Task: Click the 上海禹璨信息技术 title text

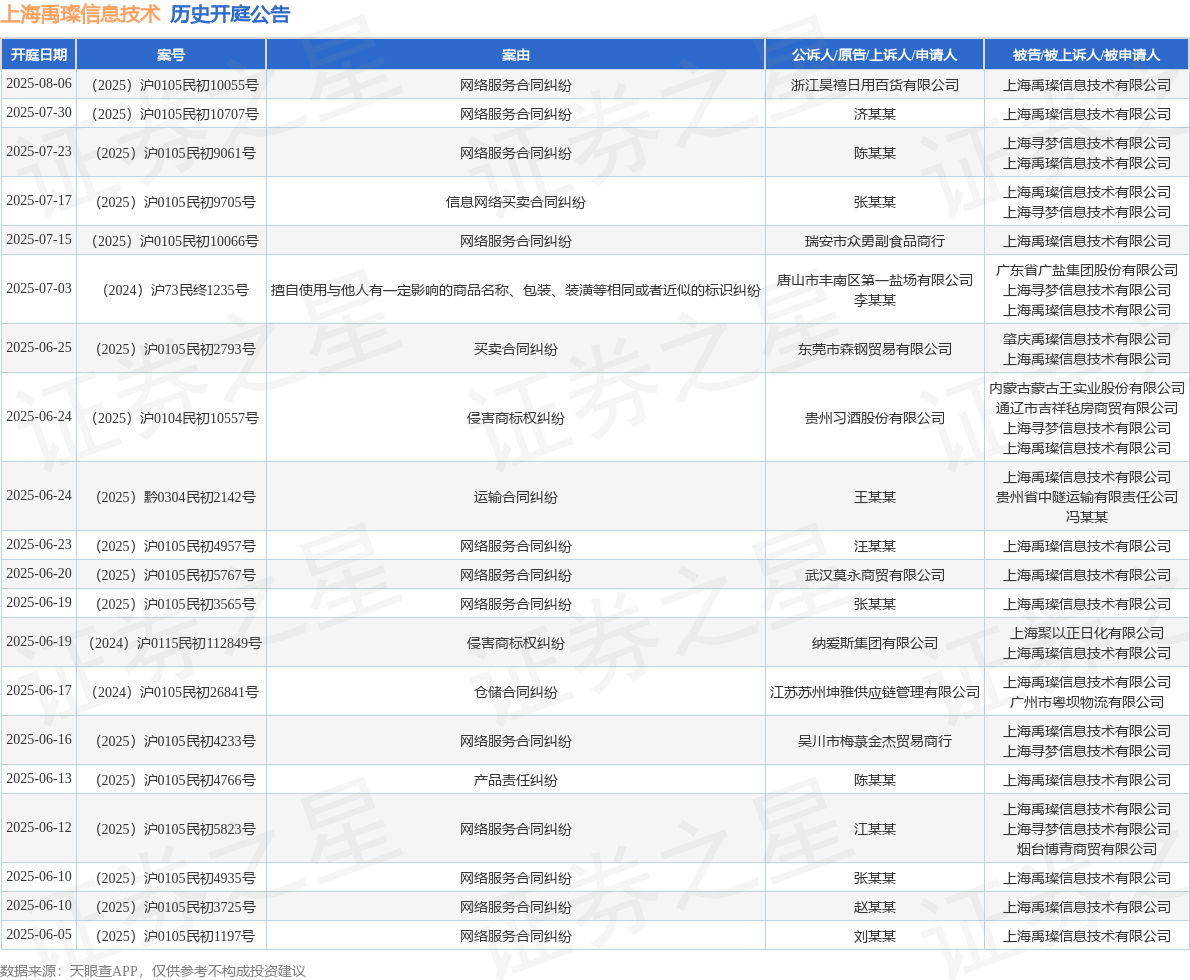Action: (80, 14)
